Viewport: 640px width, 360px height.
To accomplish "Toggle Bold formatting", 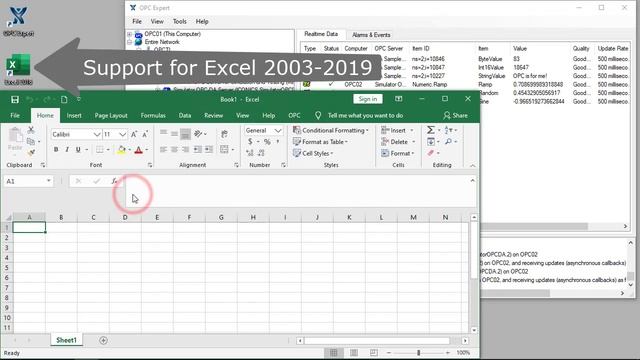I will (x=56, y=150).
